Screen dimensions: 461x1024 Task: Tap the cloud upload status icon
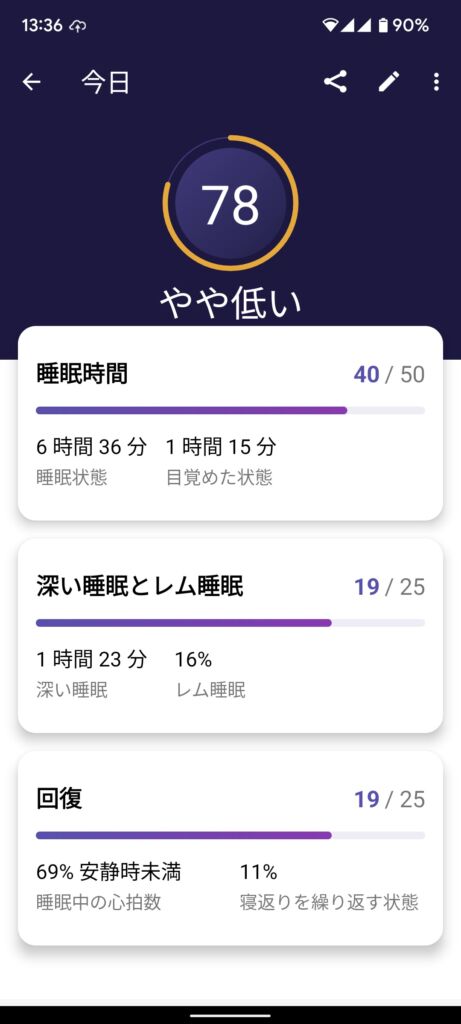tap(78, 26)
